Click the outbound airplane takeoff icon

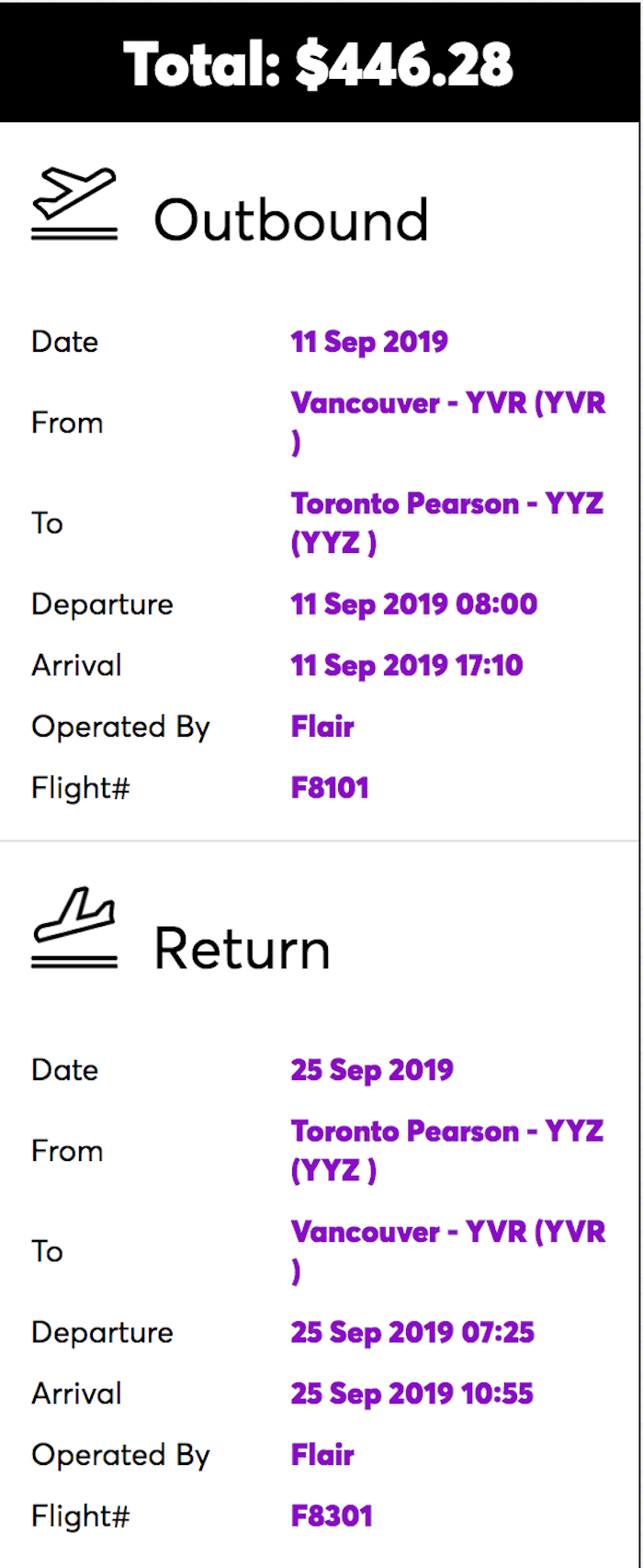point(74,203)
